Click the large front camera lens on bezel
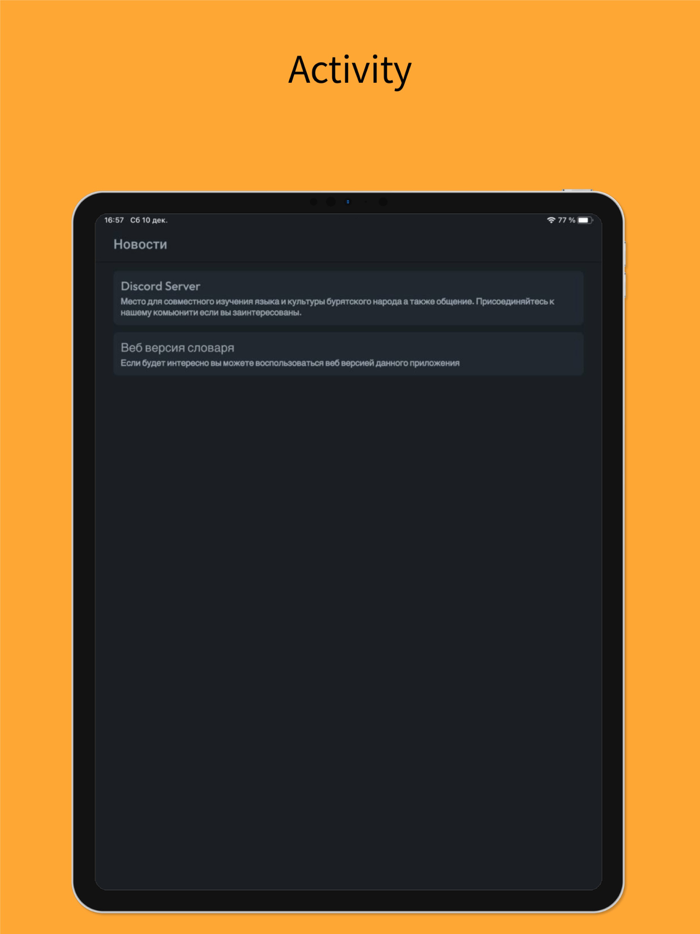This screenshot has width=700, height=934. pyautogui.click(x=331, y=202)
